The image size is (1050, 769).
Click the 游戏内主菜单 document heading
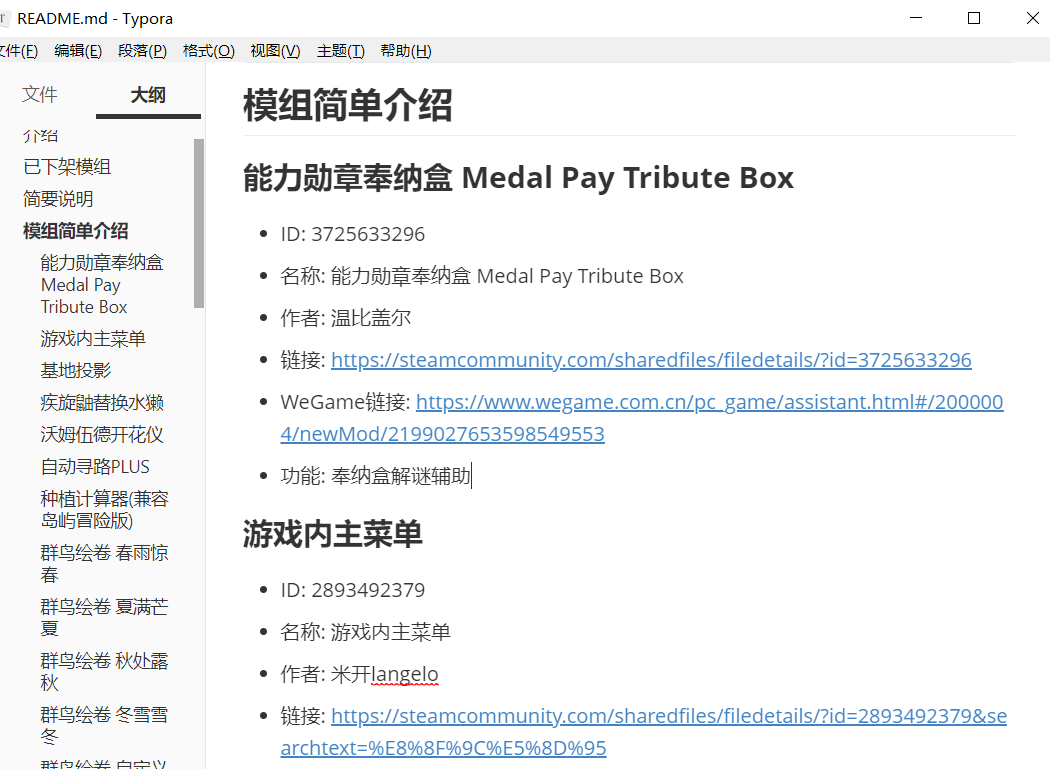[x=332, y=534]
